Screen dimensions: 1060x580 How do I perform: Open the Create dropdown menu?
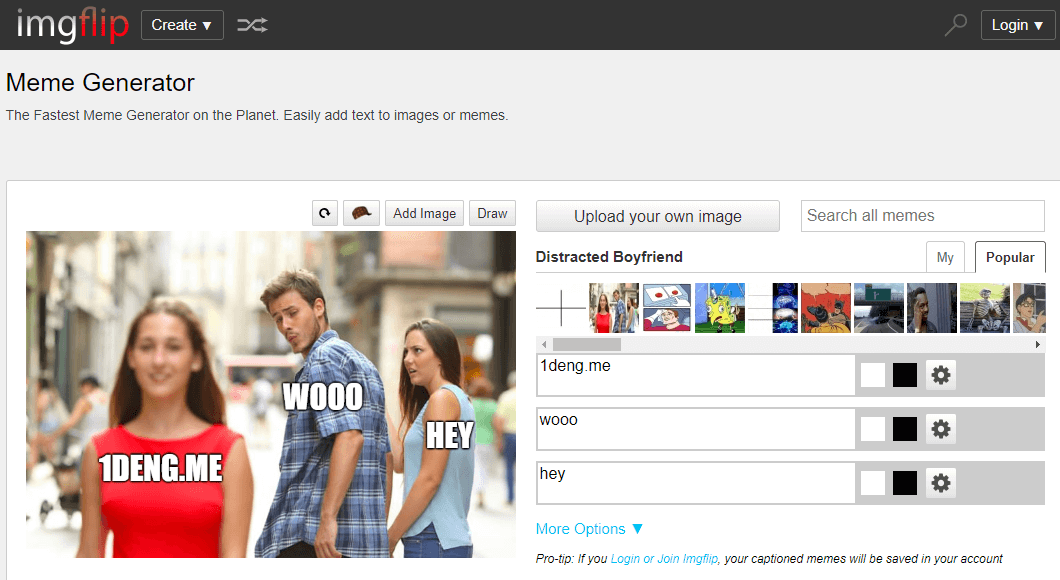182,25
